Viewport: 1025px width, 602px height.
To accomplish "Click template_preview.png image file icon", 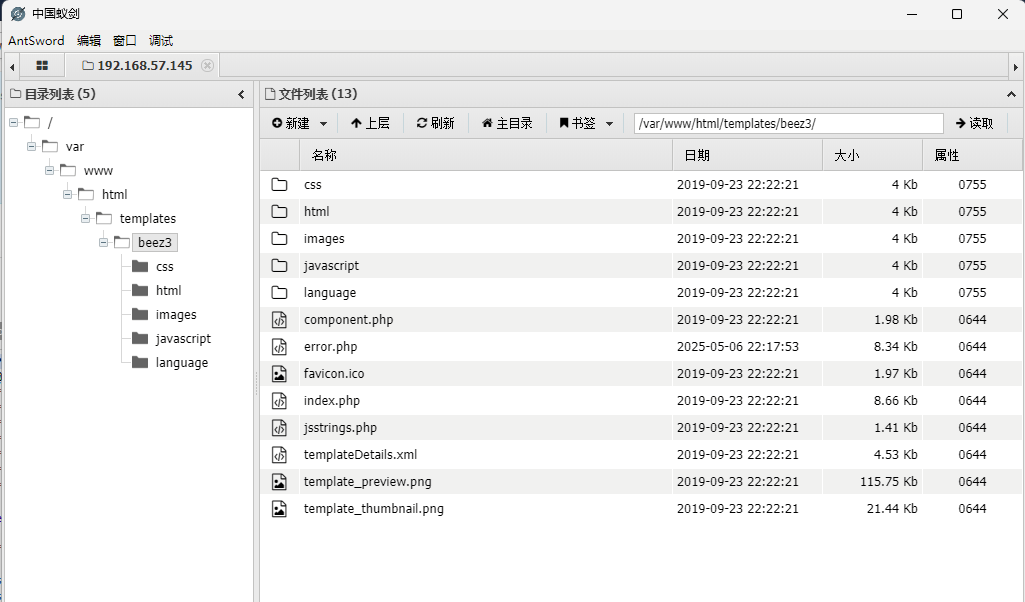I will tap(279, 482).
